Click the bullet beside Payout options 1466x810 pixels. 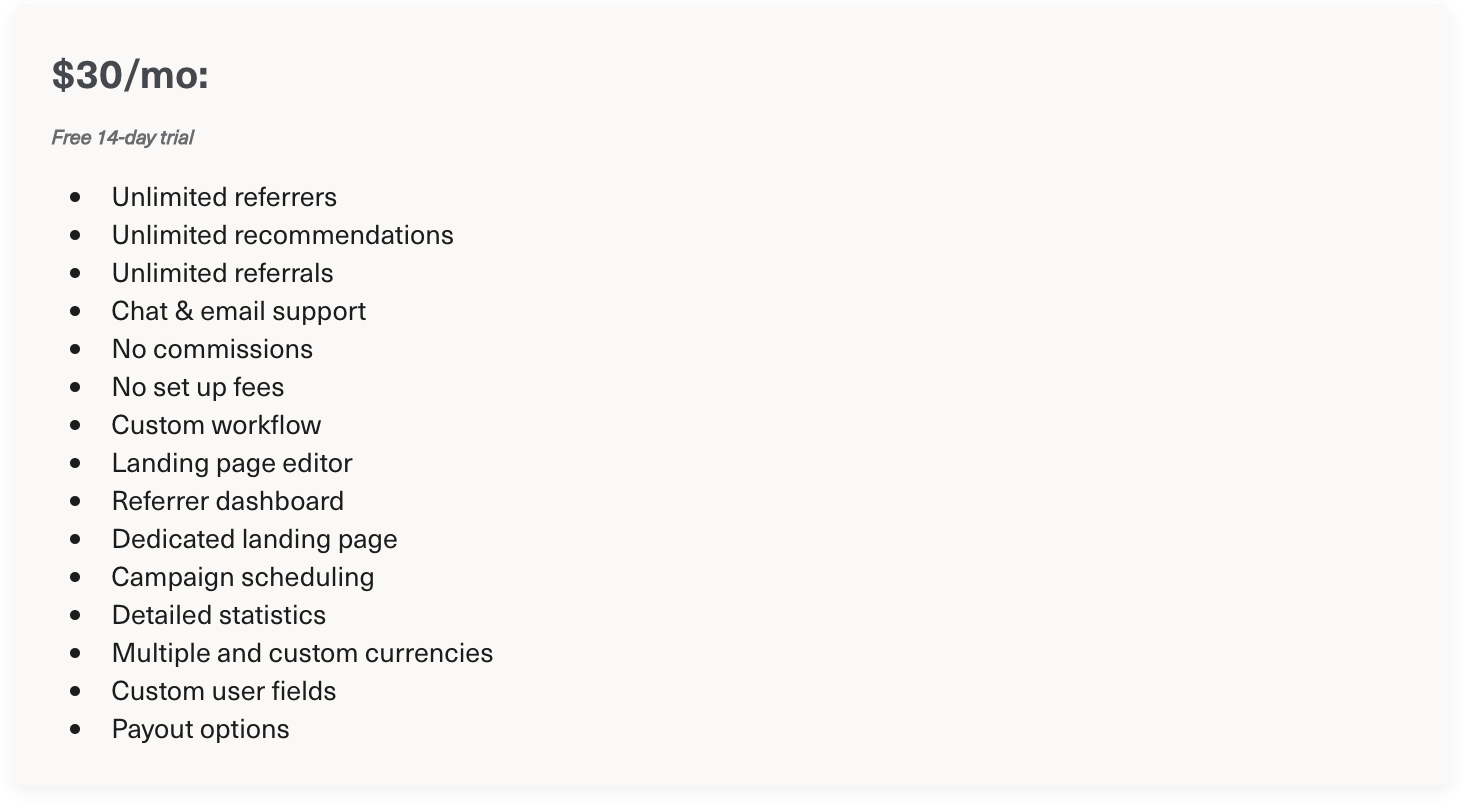pyautogui.click(x=76, y=729)
